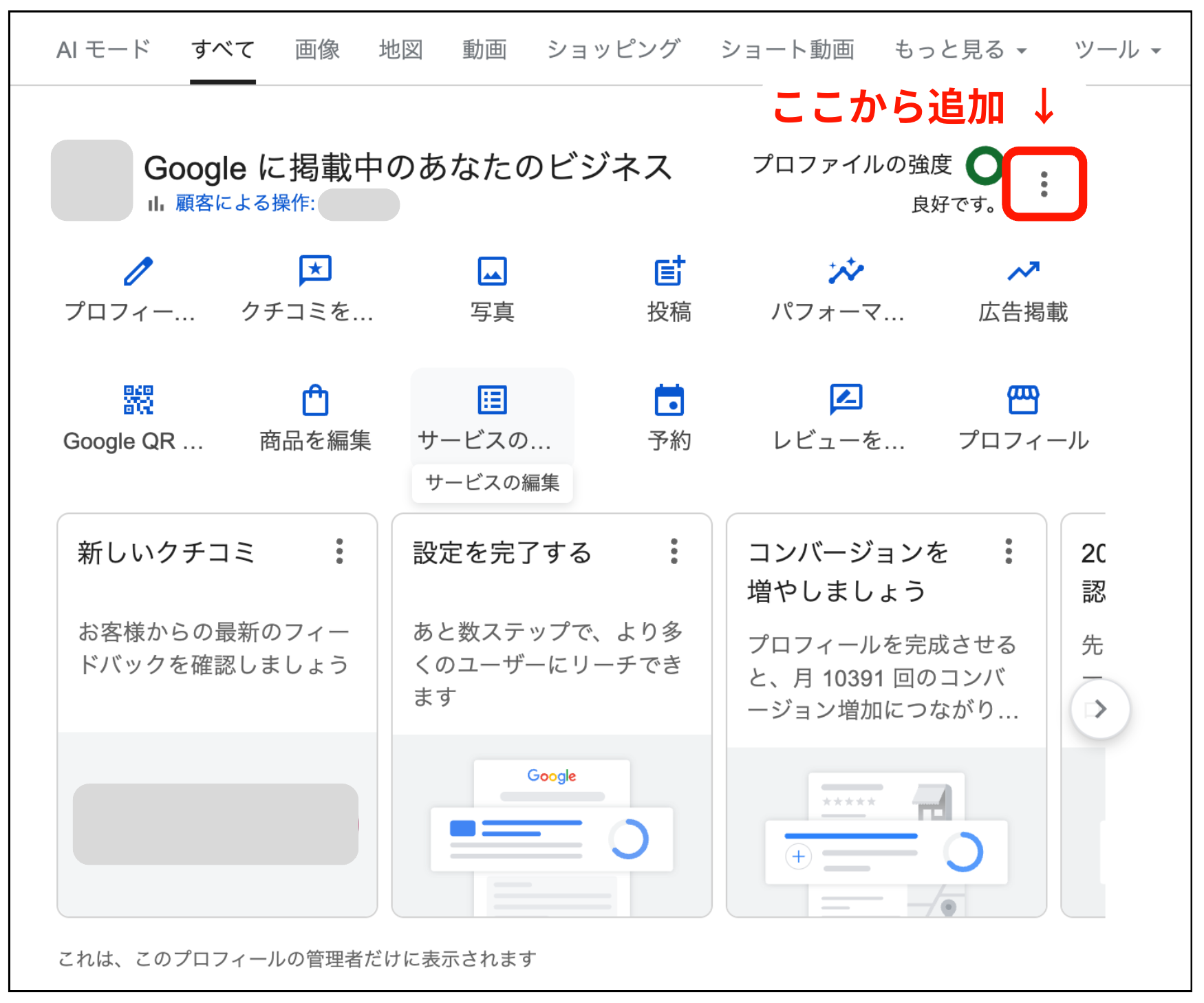Screen dimensions: 1204x1003
Task: Open the 新しいクチコミ card title
Action: pos(166,552)
